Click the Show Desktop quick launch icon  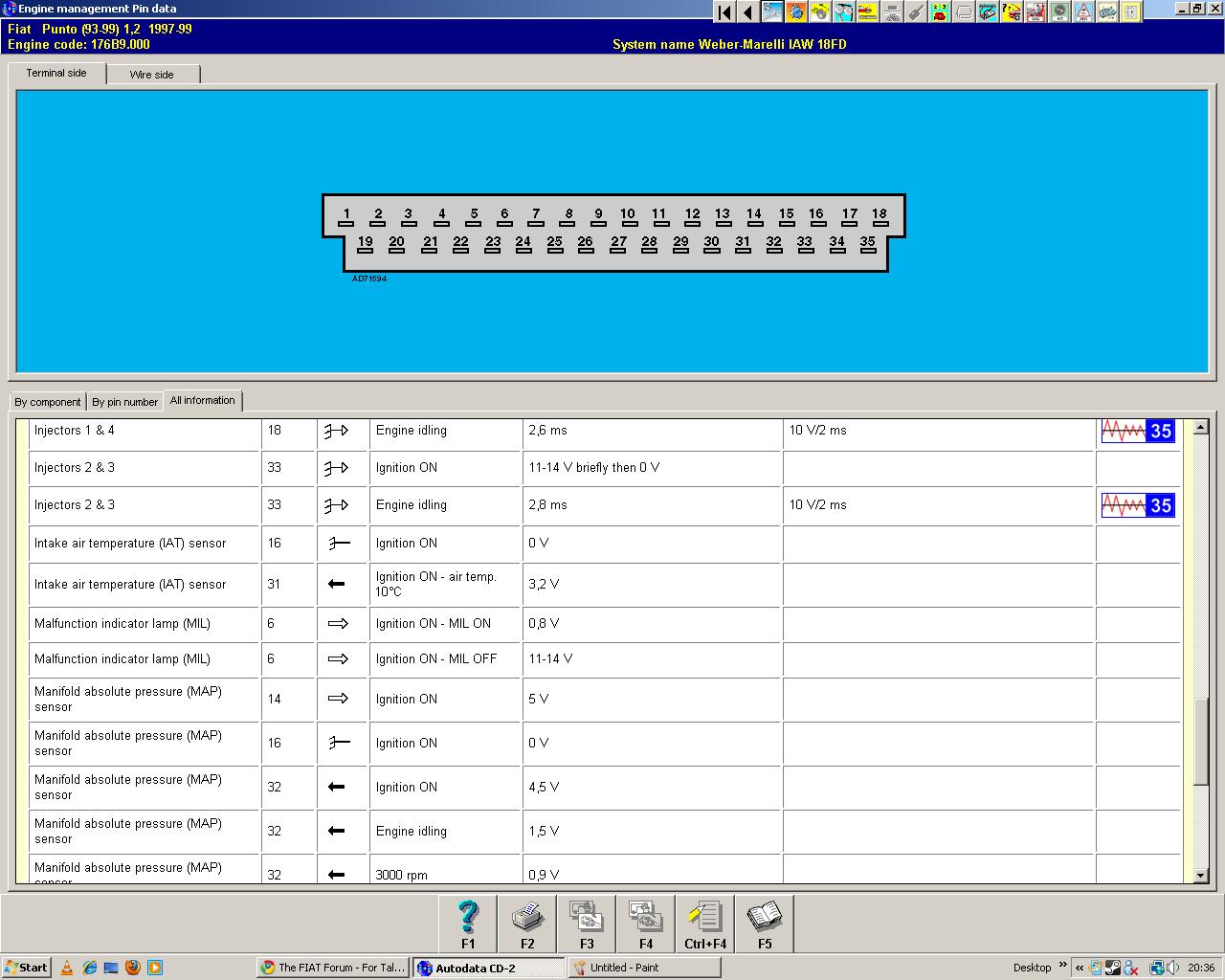pyautogui.click(x=111, y=968)
